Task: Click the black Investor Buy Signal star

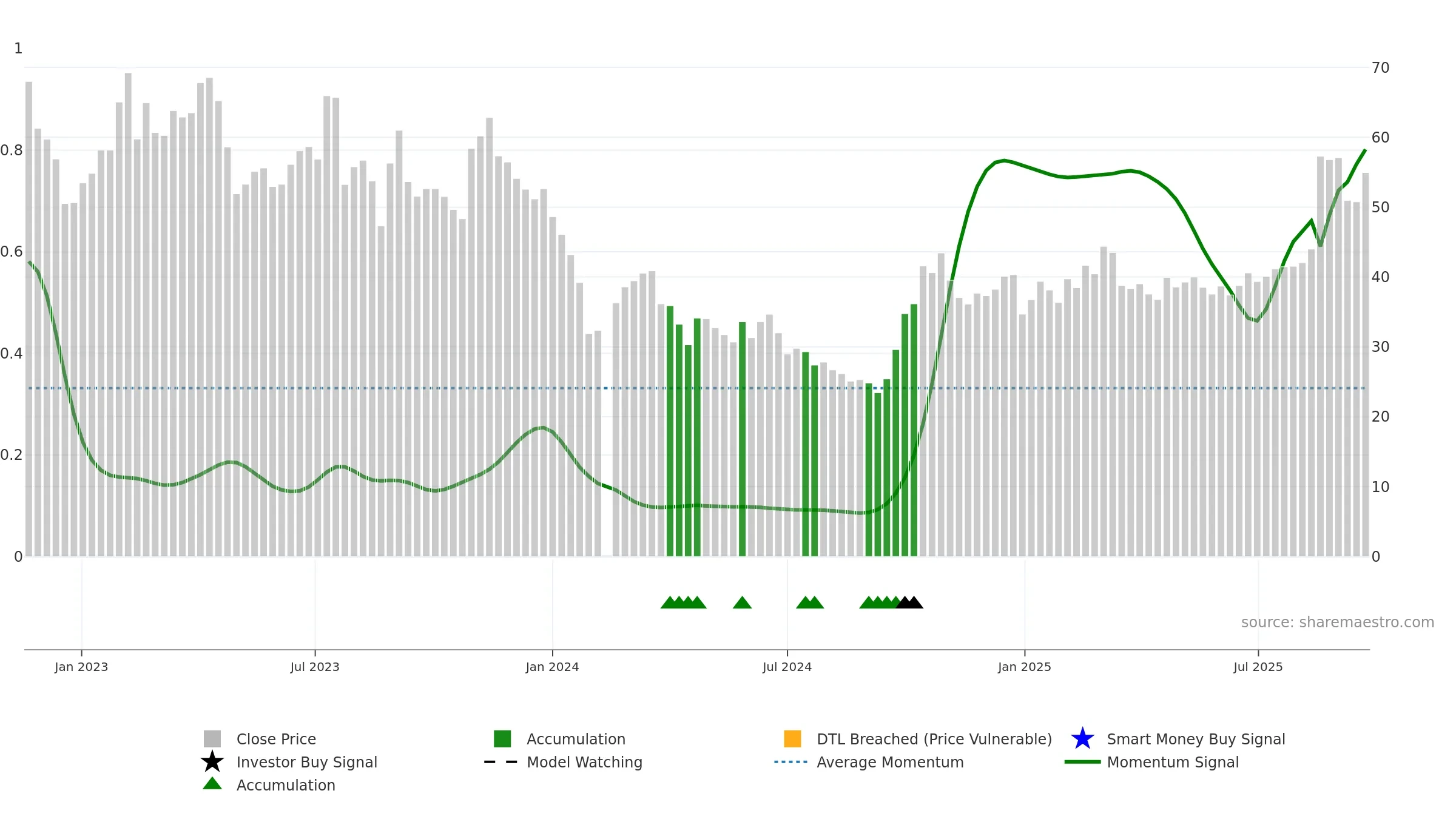Action: pyautogui.click(x=212, y=762)
